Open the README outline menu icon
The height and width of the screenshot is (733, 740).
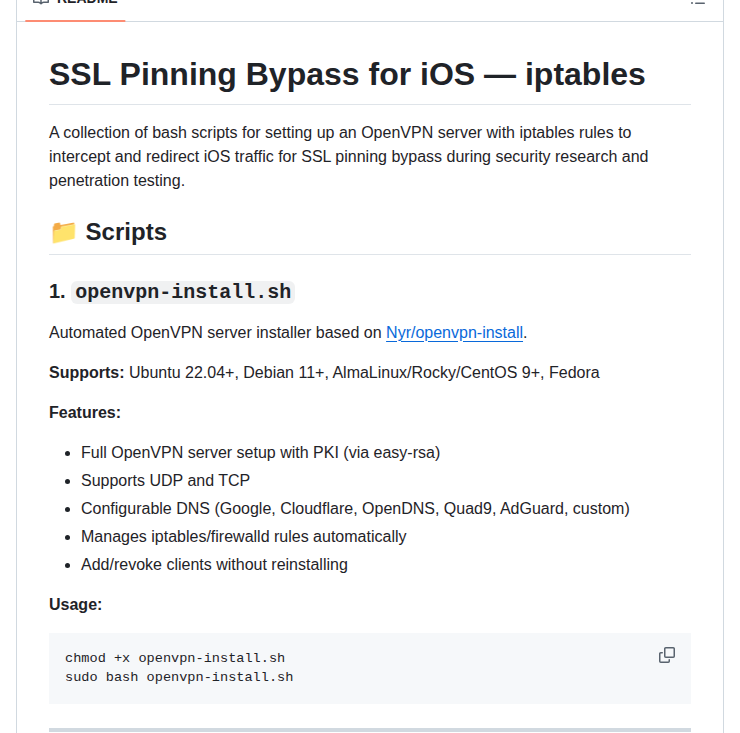coord(698,3)
